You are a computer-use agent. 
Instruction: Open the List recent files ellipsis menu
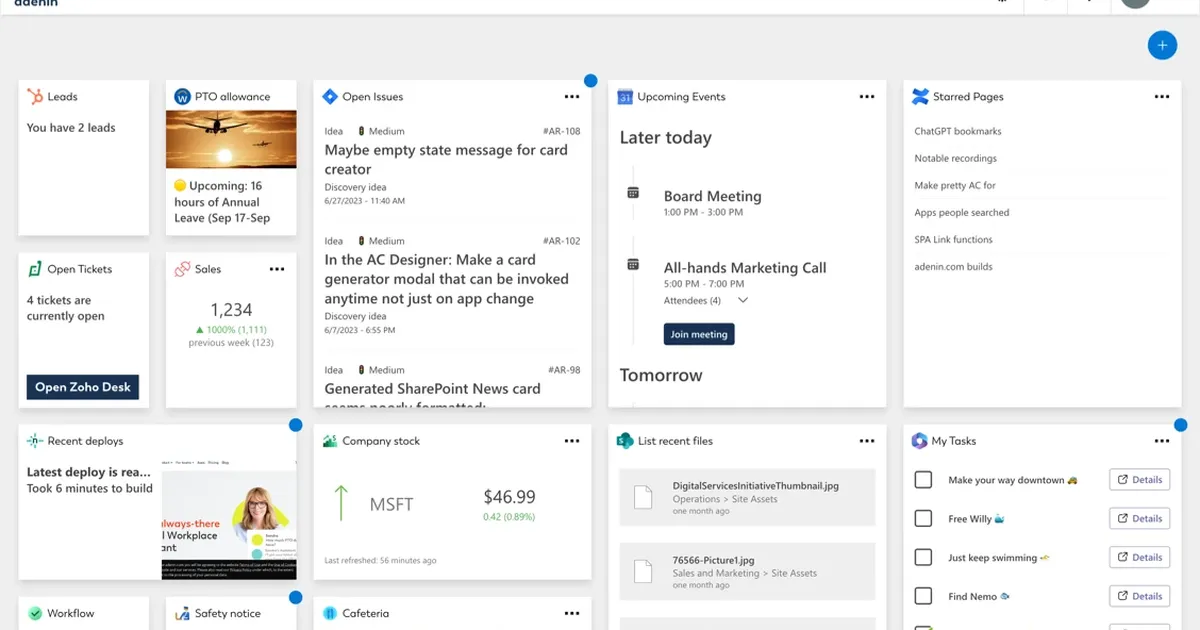point(866,440)
